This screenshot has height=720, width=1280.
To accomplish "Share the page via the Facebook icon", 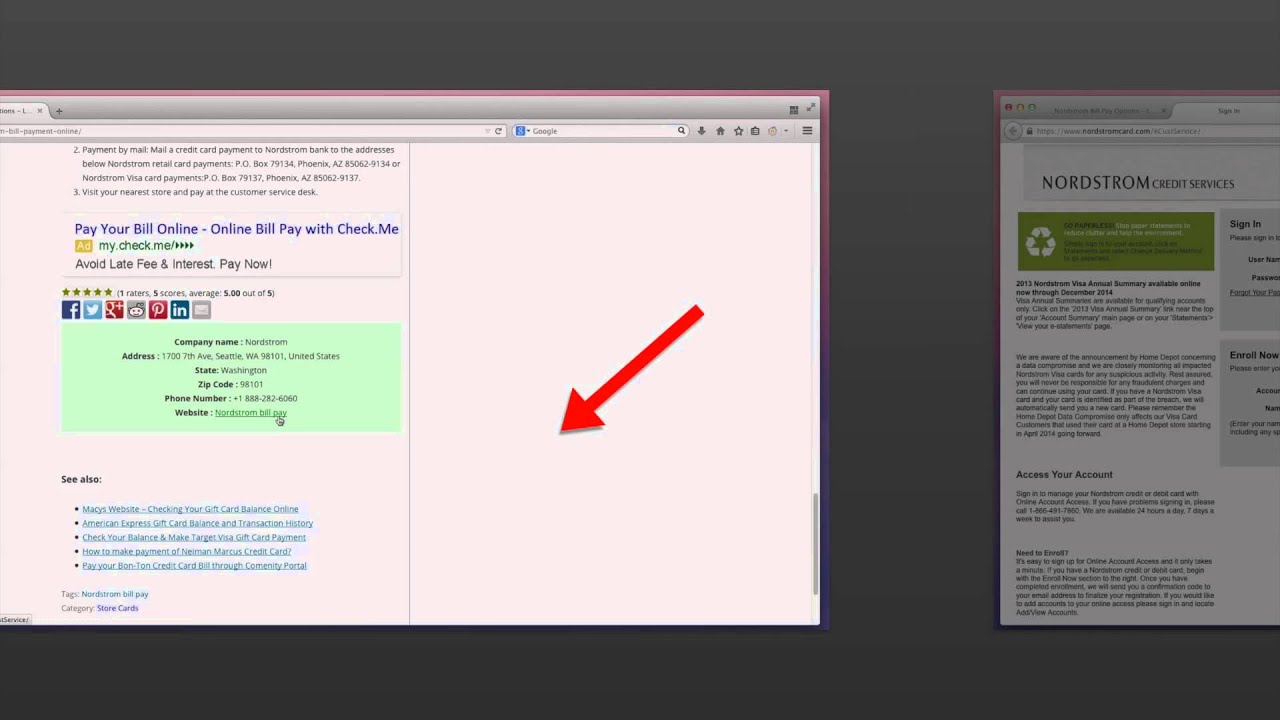I will click(x=71, y=310).
